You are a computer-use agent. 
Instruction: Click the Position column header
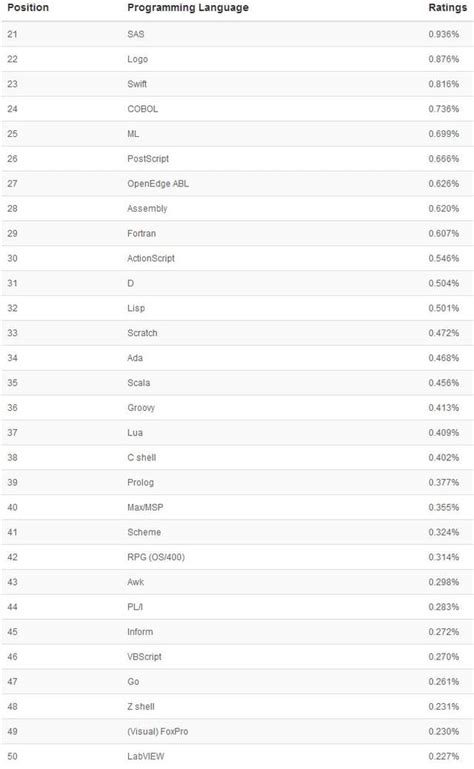click(x=28, y=7)
